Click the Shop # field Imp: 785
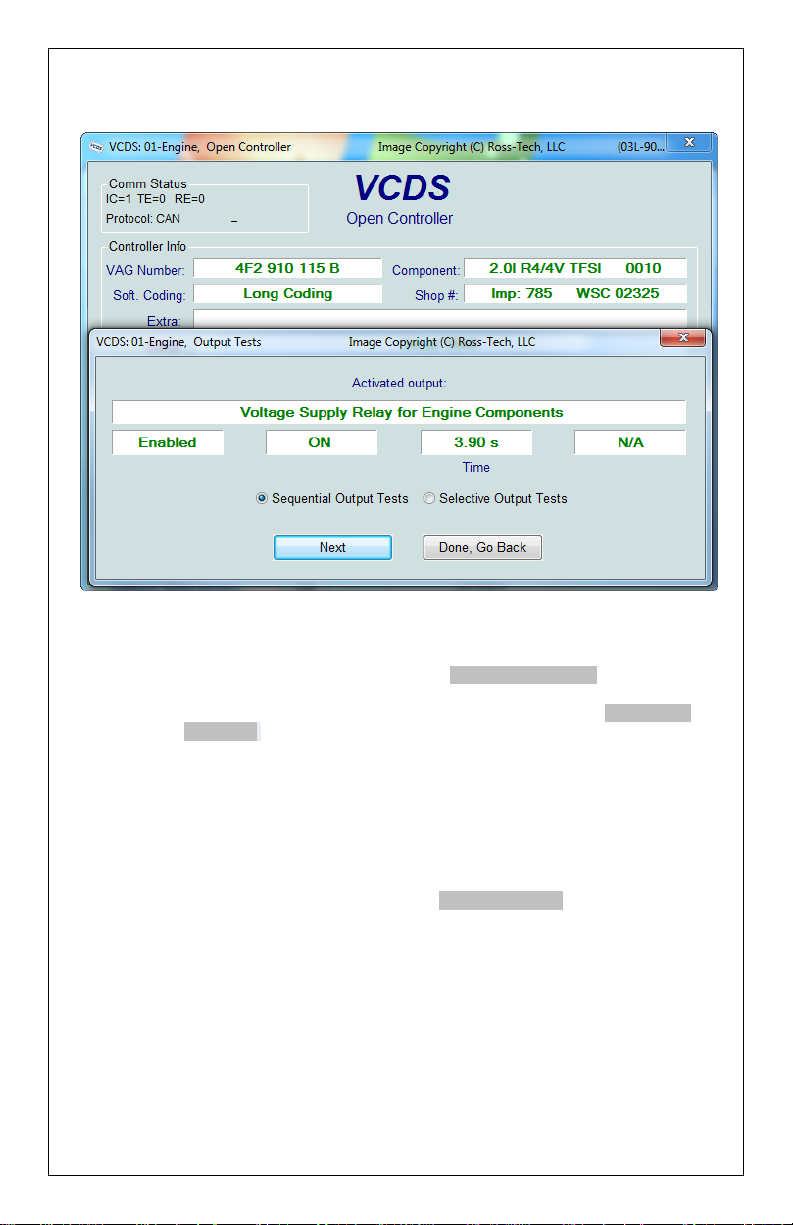 tap(575, 294)
